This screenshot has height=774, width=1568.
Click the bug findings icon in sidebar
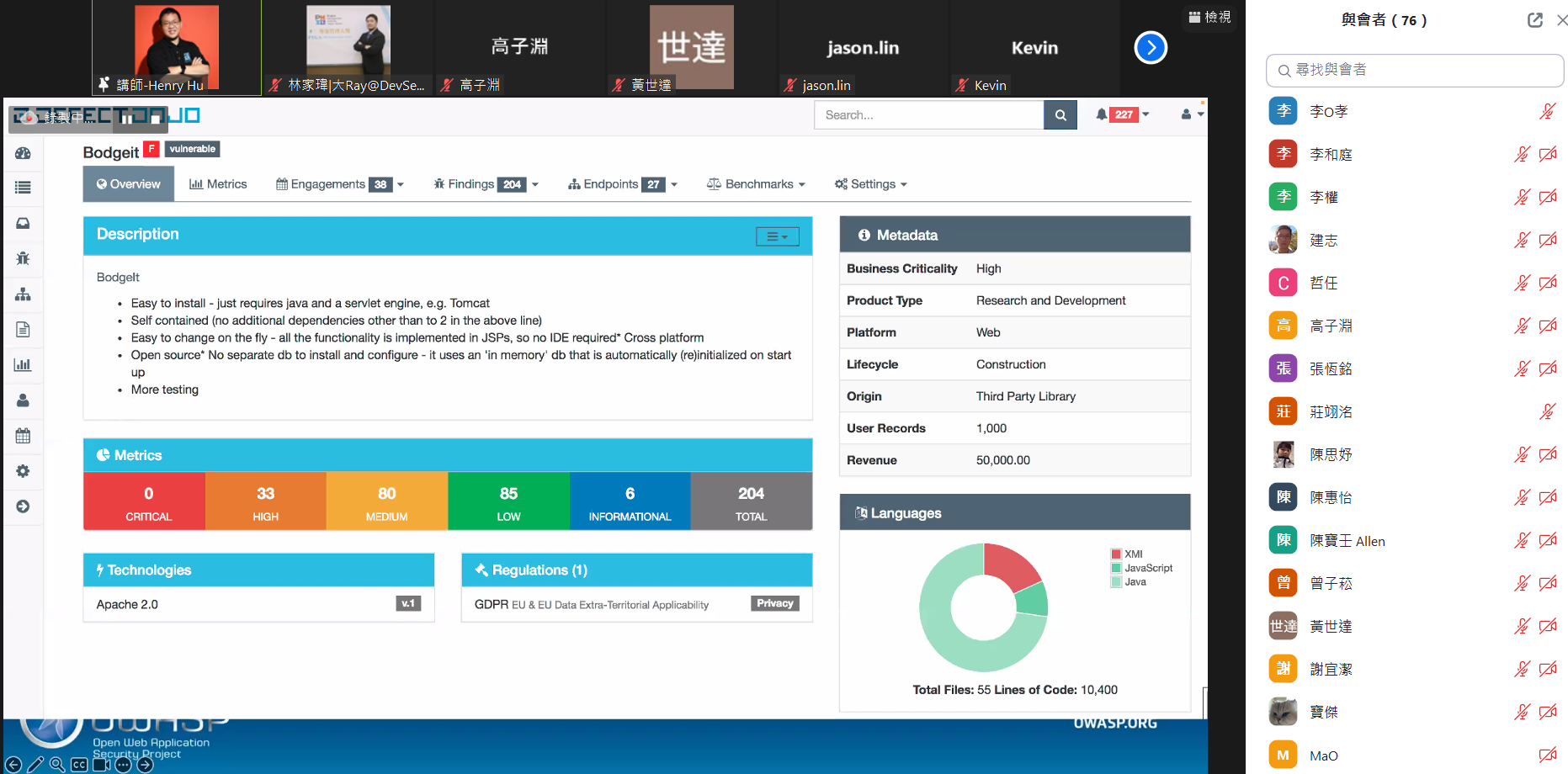[23, 258]
